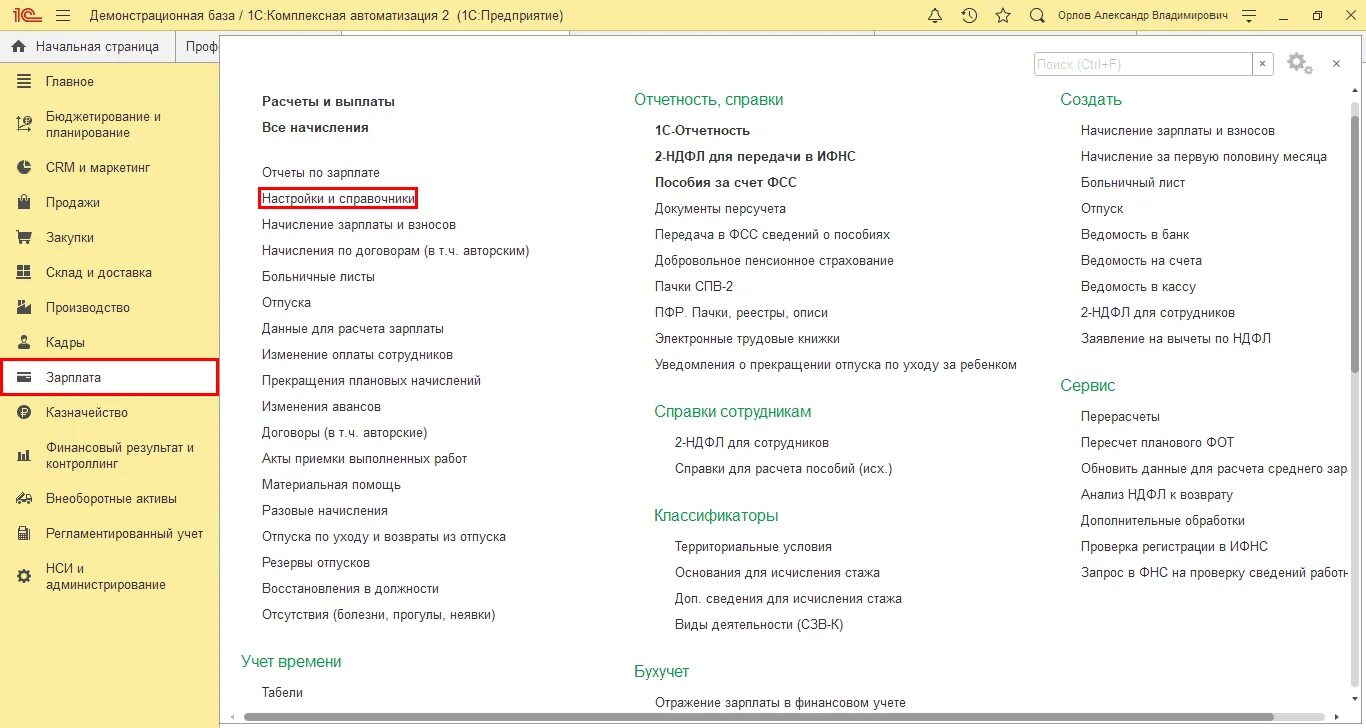Open Справки для расчета пособий (исх.)
This screenshot has height=728, width=1366.
(x=783, y=469)
